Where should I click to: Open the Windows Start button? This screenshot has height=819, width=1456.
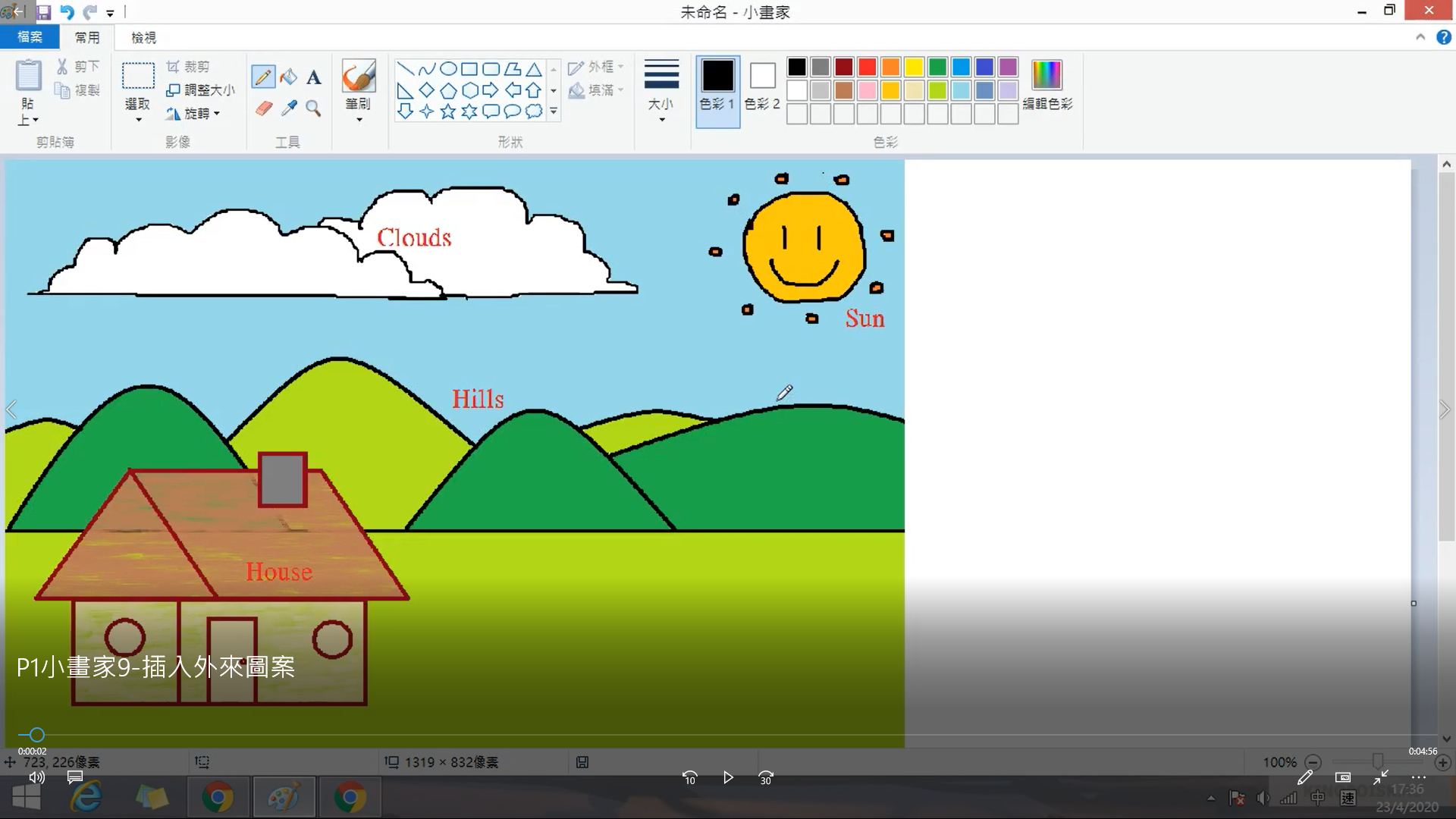point(27,798)
